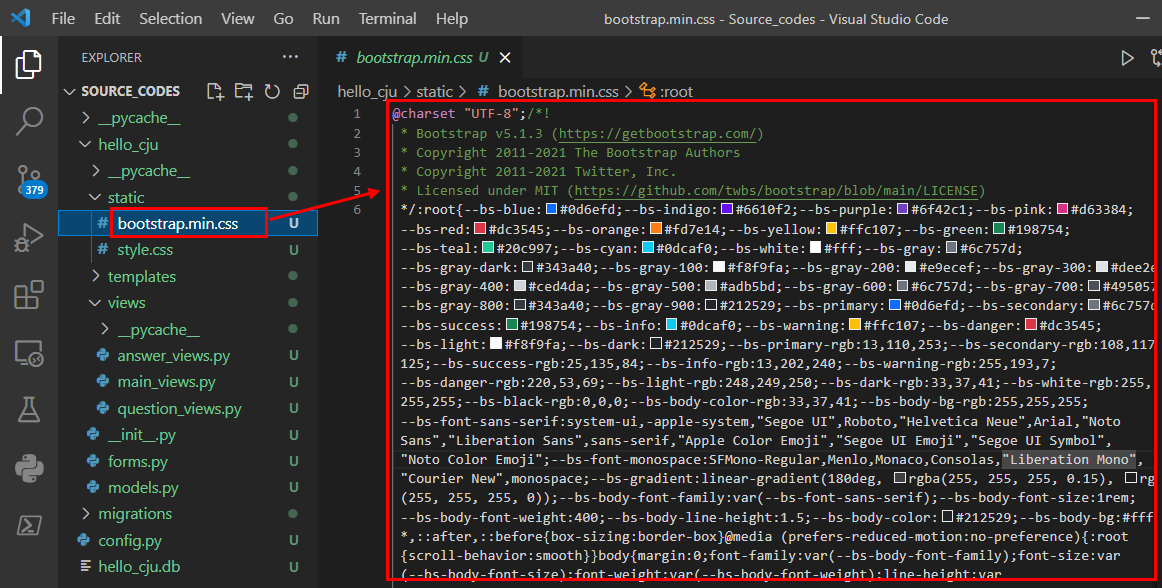
Task: Click the EXPLORER panel title
Action: (111, 57)
